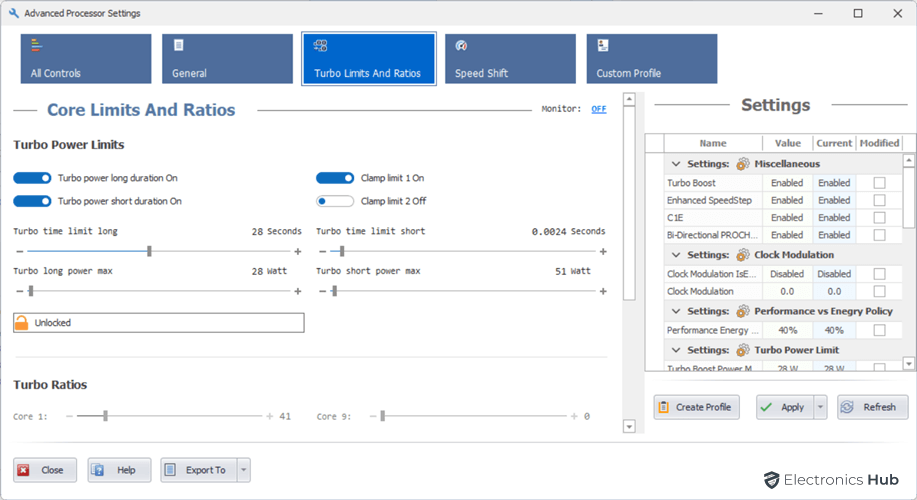Collapse the Miscellaneous settings group

pyautogui.click(x=676, y=164)
